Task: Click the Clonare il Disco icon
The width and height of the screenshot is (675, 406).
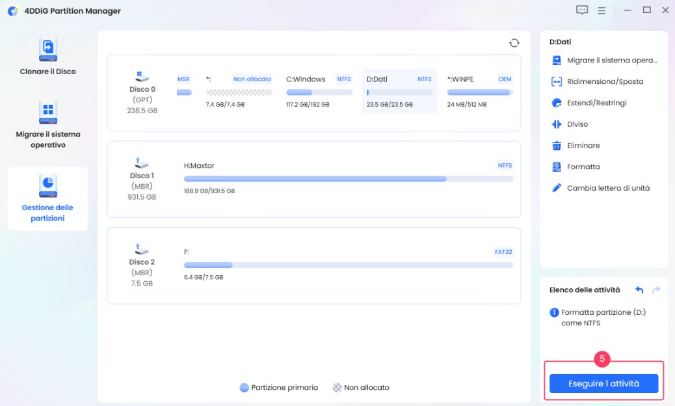Action: click(48, 50)
